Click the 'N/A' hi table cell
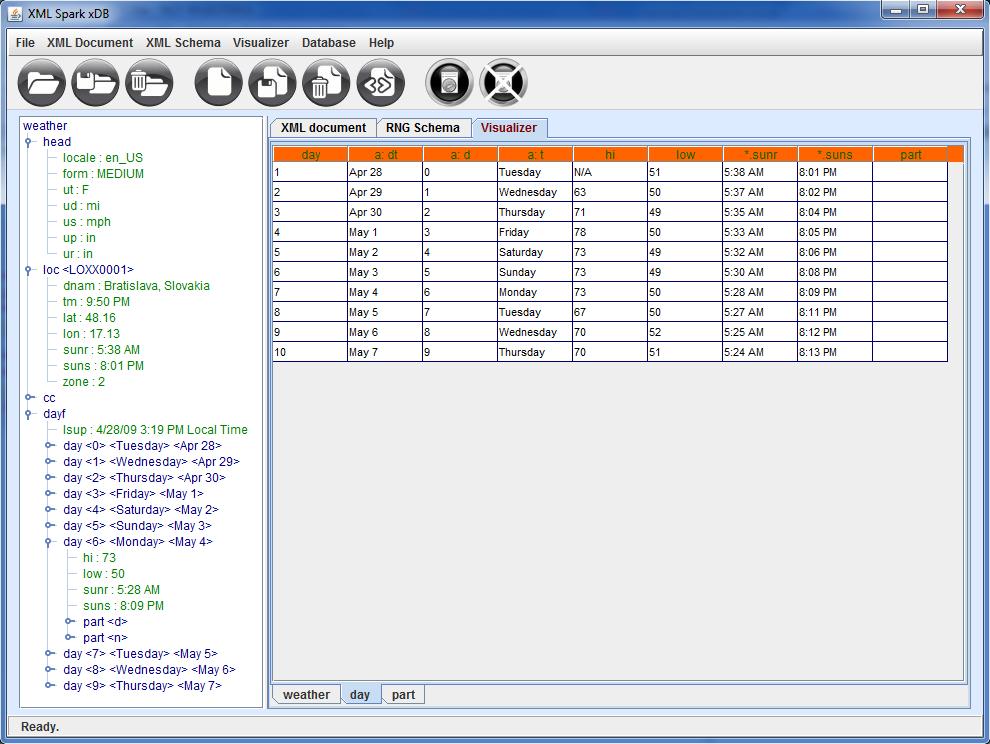Image resolution: width=990 pixels, height=744 pixels. point(609,172)
